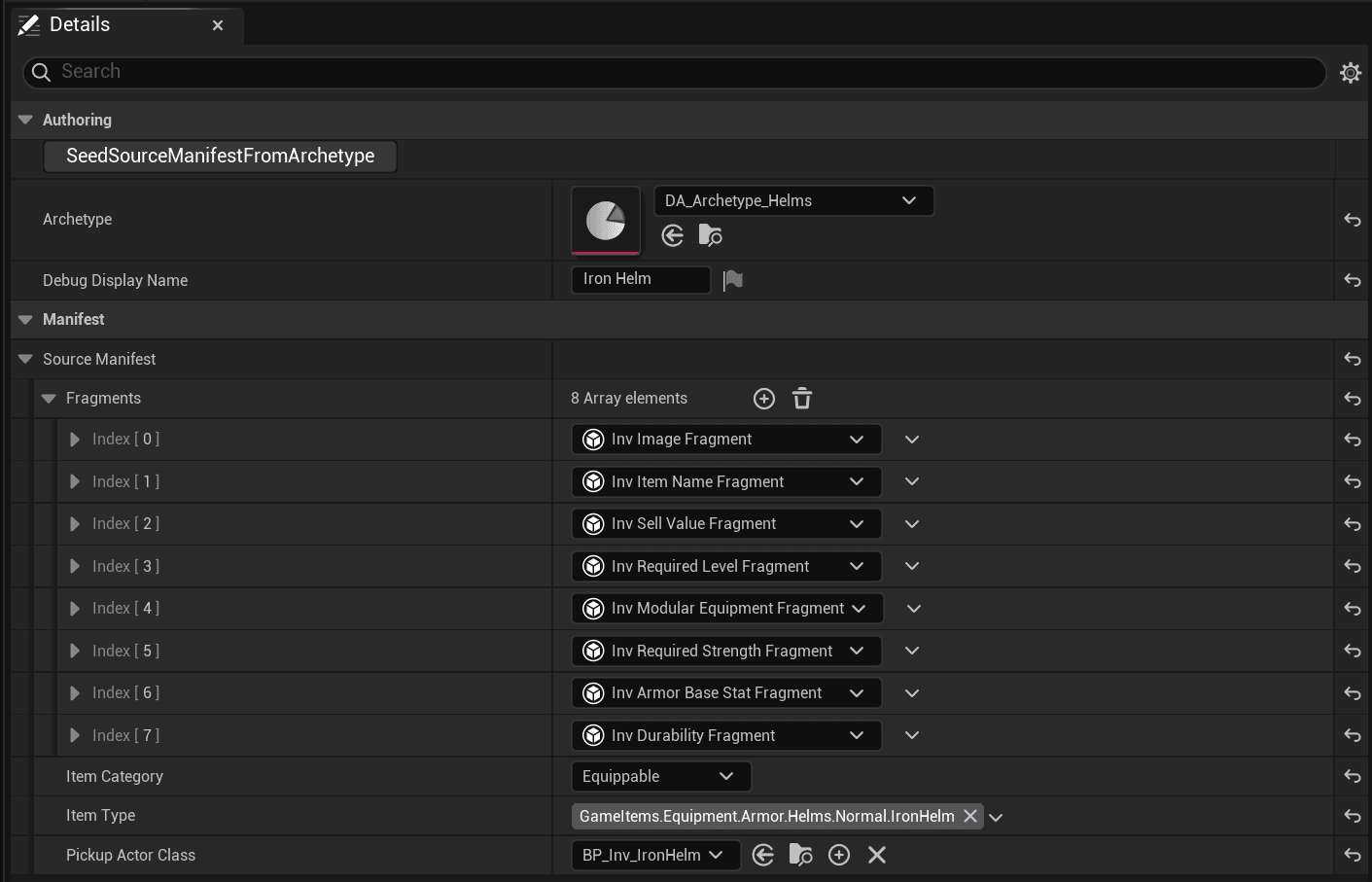
Task: Expand Fragments Index [ 3 ]
Action: (x=75, y=566)
